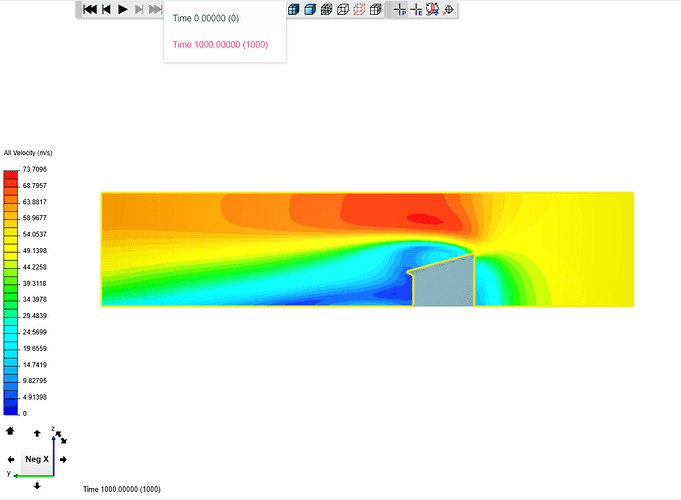Click legend value 24.5699
681x500 pixels.
[35, 332]
